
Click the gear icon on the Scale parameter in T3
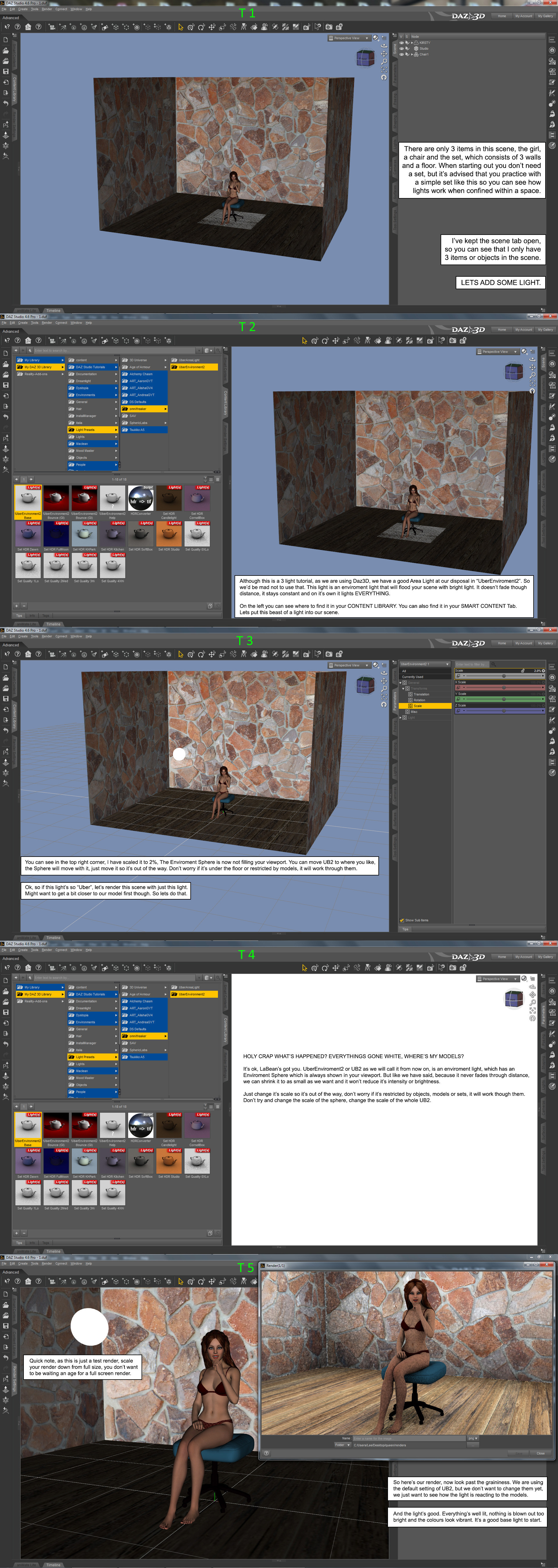coord(543,671)
